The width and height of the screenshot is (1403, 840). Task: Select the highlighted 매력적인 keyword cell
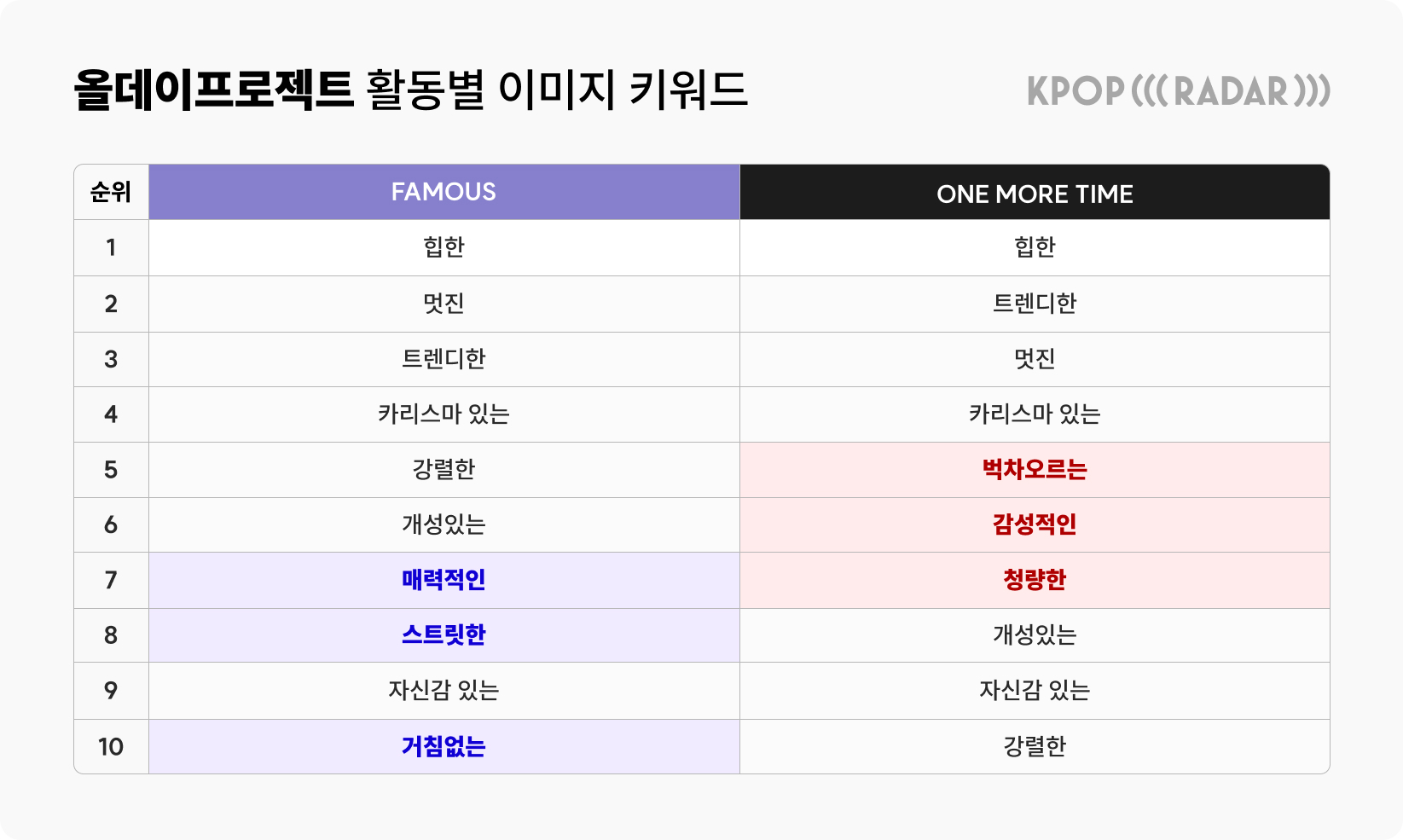tap(444, 580)
